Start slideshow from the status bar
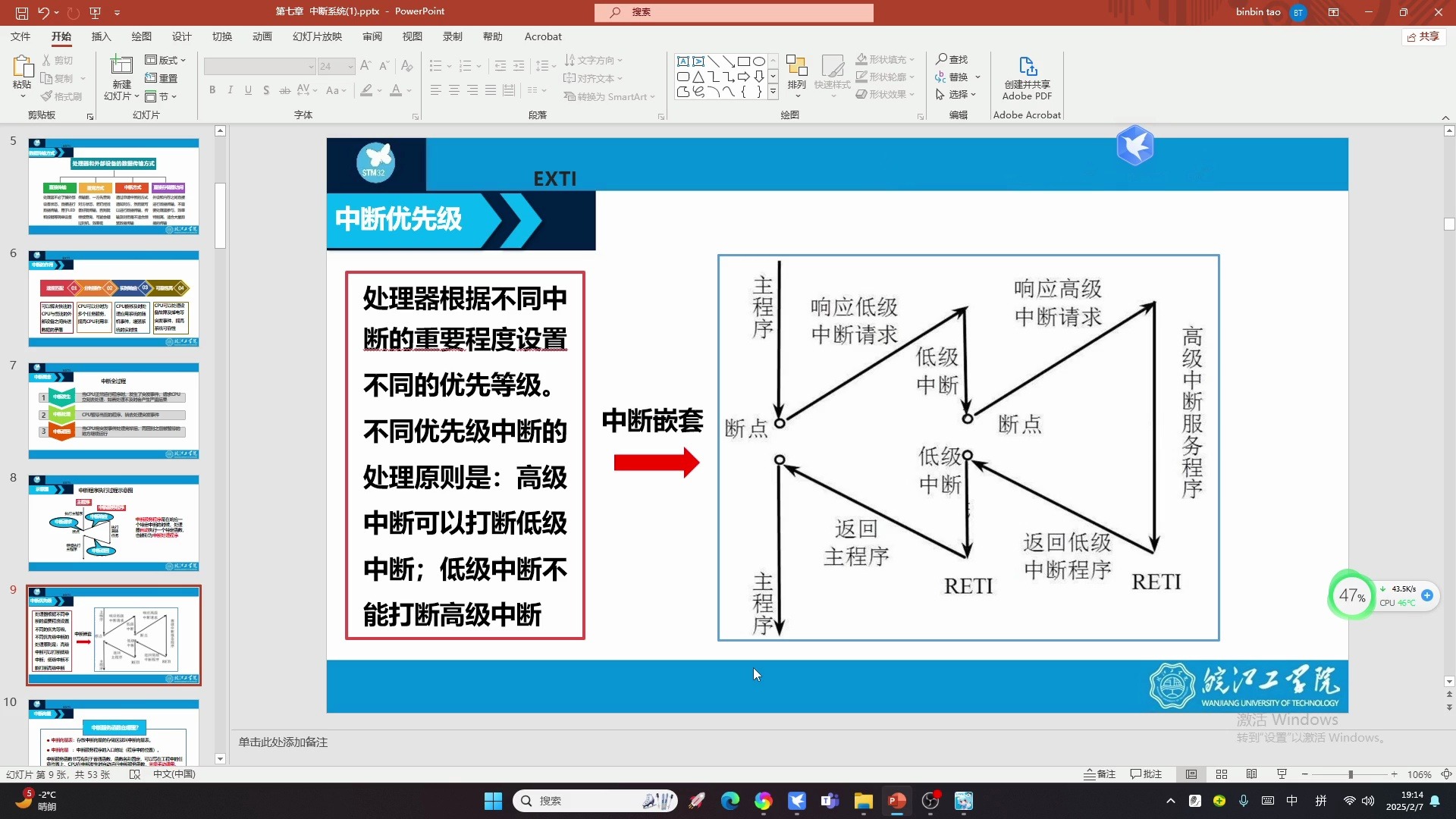This screenshot has height=819, width=1456. (1282, 774)
